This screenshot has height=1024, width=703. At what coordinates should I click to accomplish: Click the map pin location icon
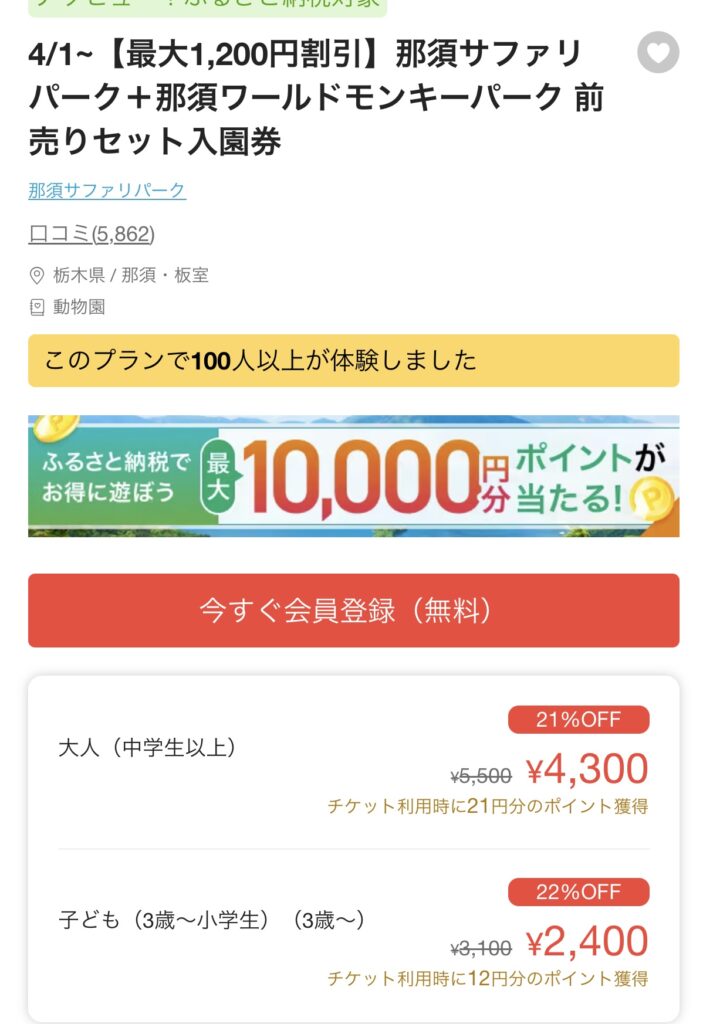(x=37, y=276)
